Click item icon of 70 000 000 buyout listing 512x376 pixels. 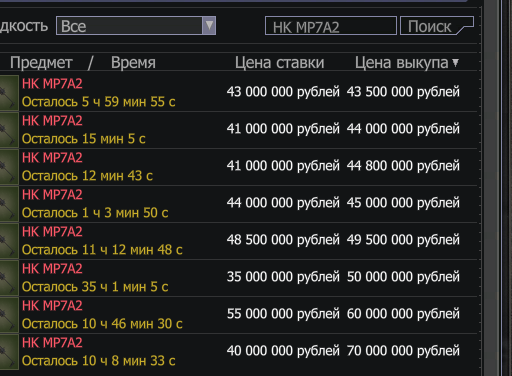click(9, 351)
